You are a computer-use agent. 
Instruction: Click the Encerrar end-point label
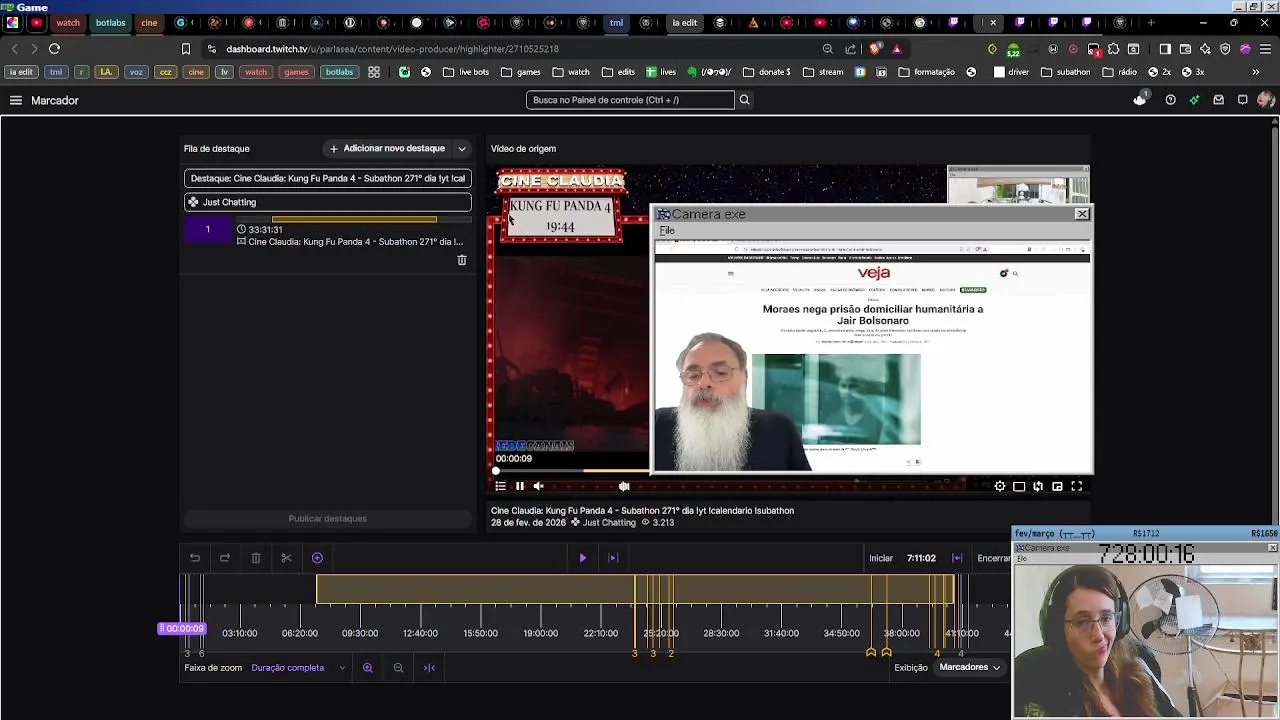point(993,558)
